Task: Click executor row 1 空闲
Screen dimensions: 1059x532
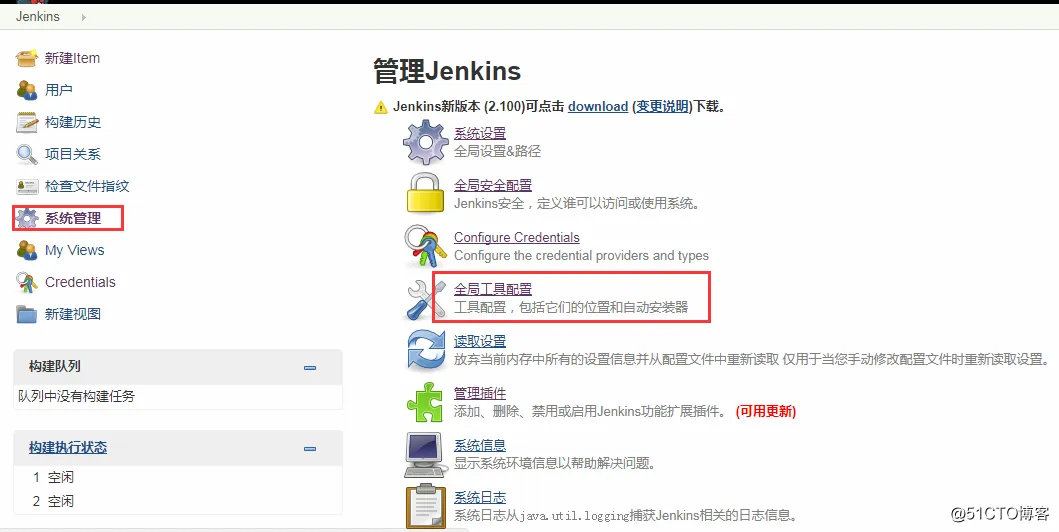Action: (53, 477)
